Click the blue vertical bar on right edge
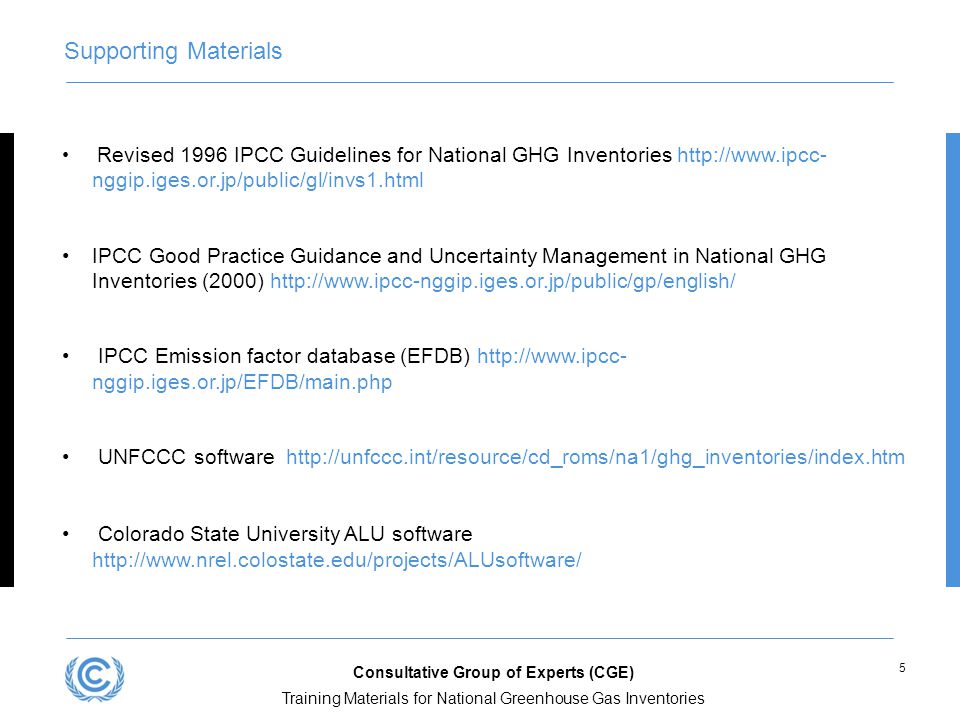 click(x=953, y=360)
